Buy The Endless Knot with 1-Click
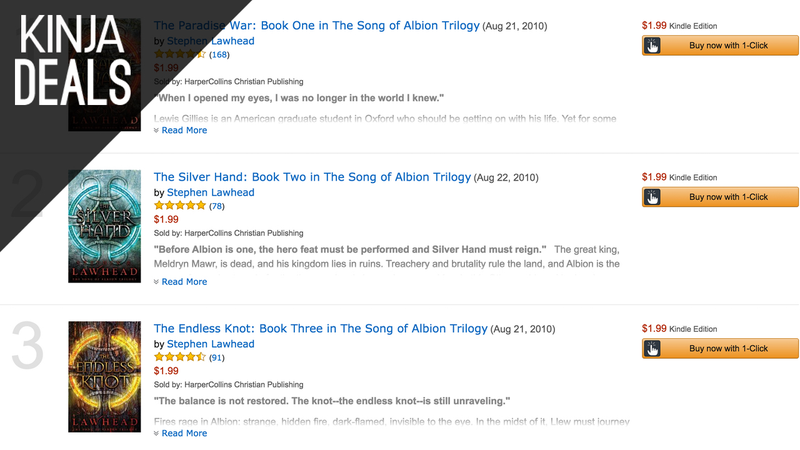 [720, 348]
